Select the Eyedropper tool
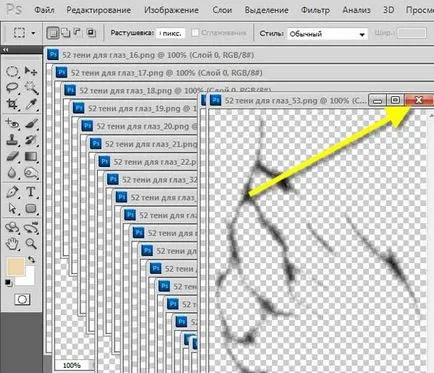Viewport: 434px width, 373px height. pyautogui.click(x=31, y=105)
